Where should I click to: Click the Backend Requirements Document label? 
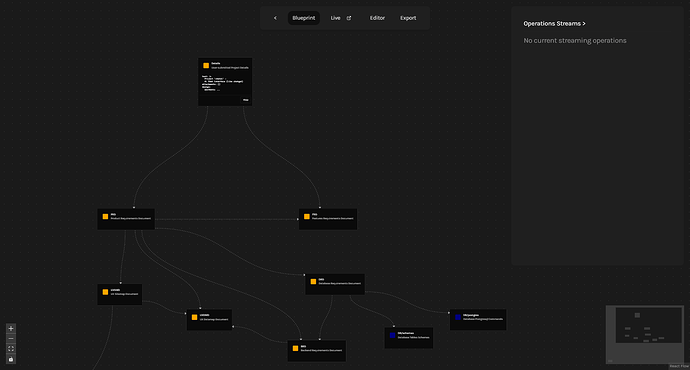(x=321, y=350)
